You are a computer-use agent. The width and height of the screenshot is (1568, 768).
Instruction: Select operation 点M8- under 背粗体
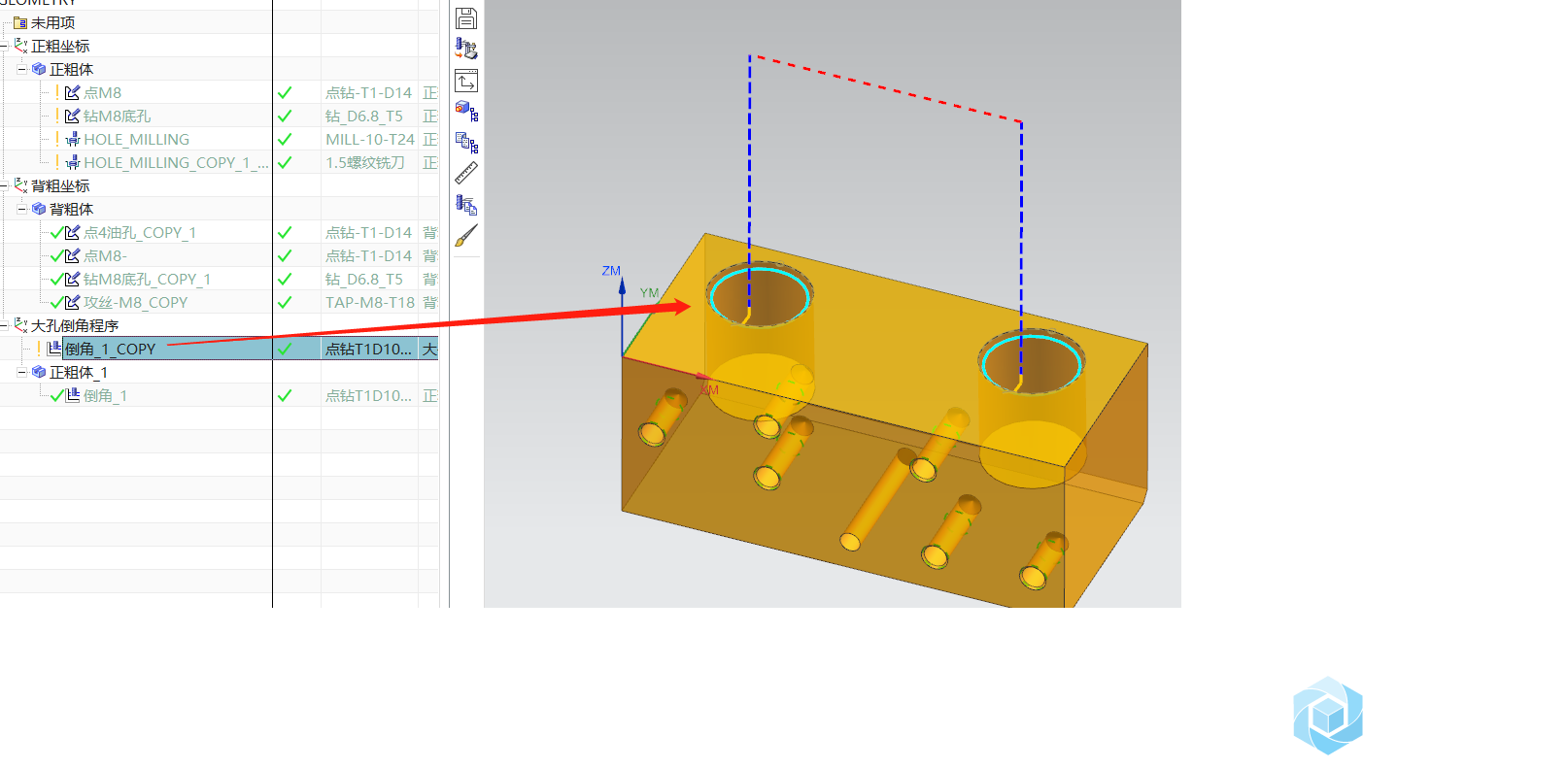point(105,255)
